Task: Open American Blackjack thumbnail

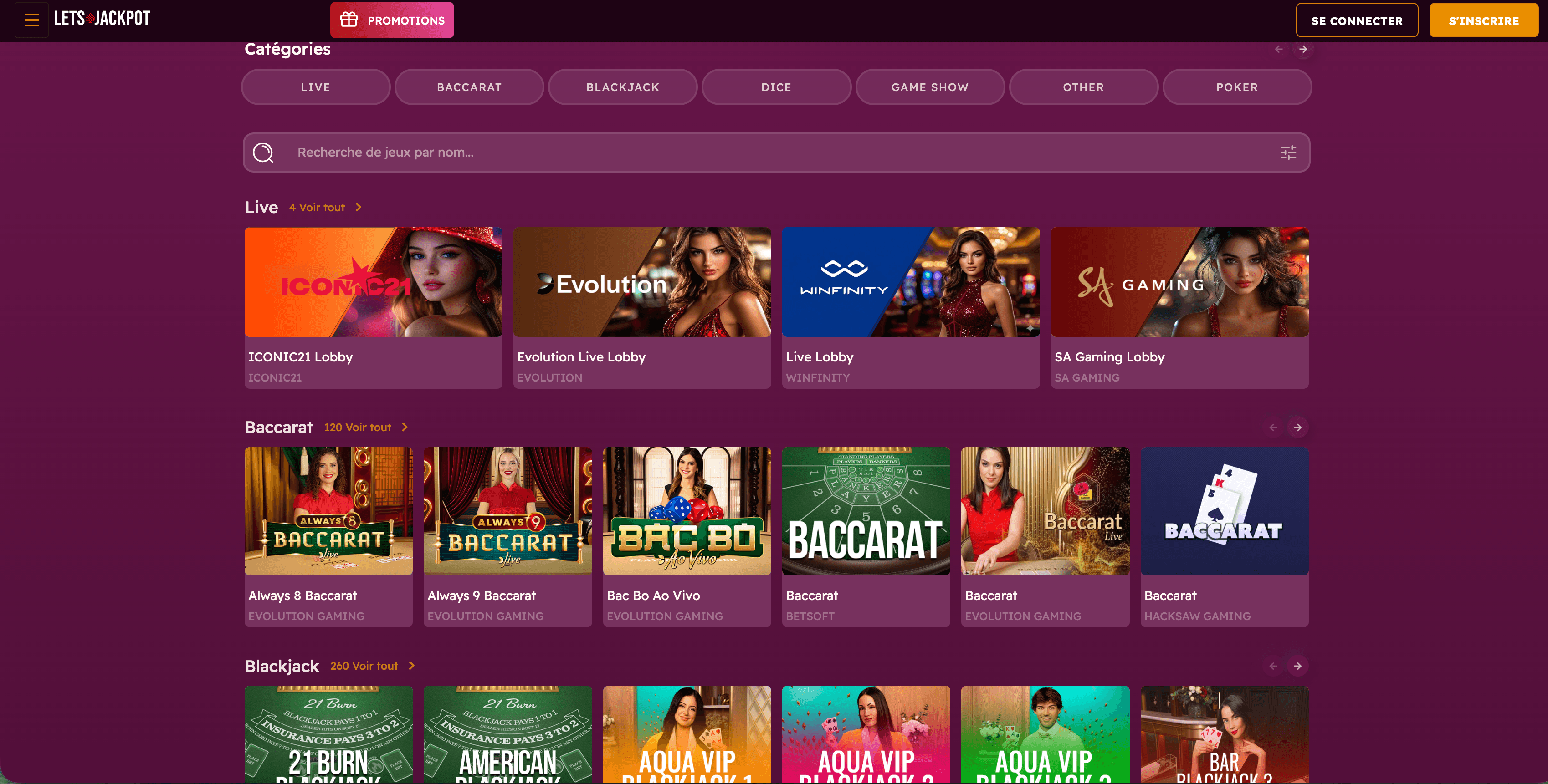Action: tap(508, 734)
